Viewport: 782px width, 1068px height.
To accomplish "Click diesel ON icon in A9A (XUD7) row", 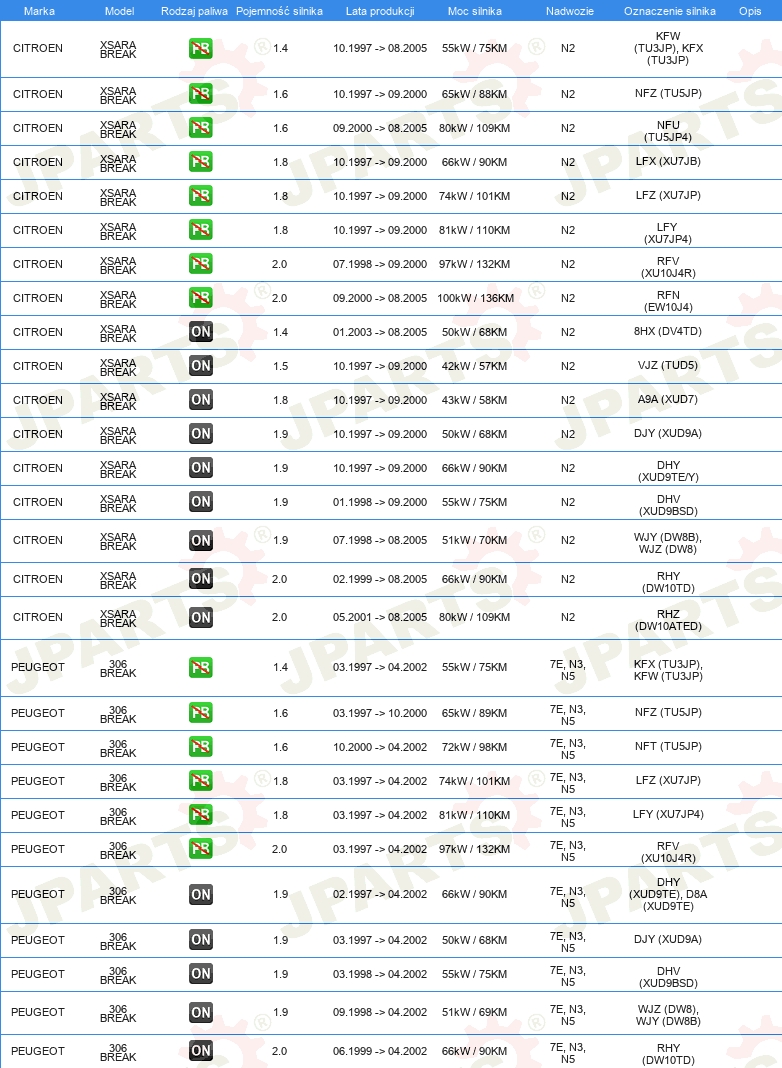I will (200, 400).
